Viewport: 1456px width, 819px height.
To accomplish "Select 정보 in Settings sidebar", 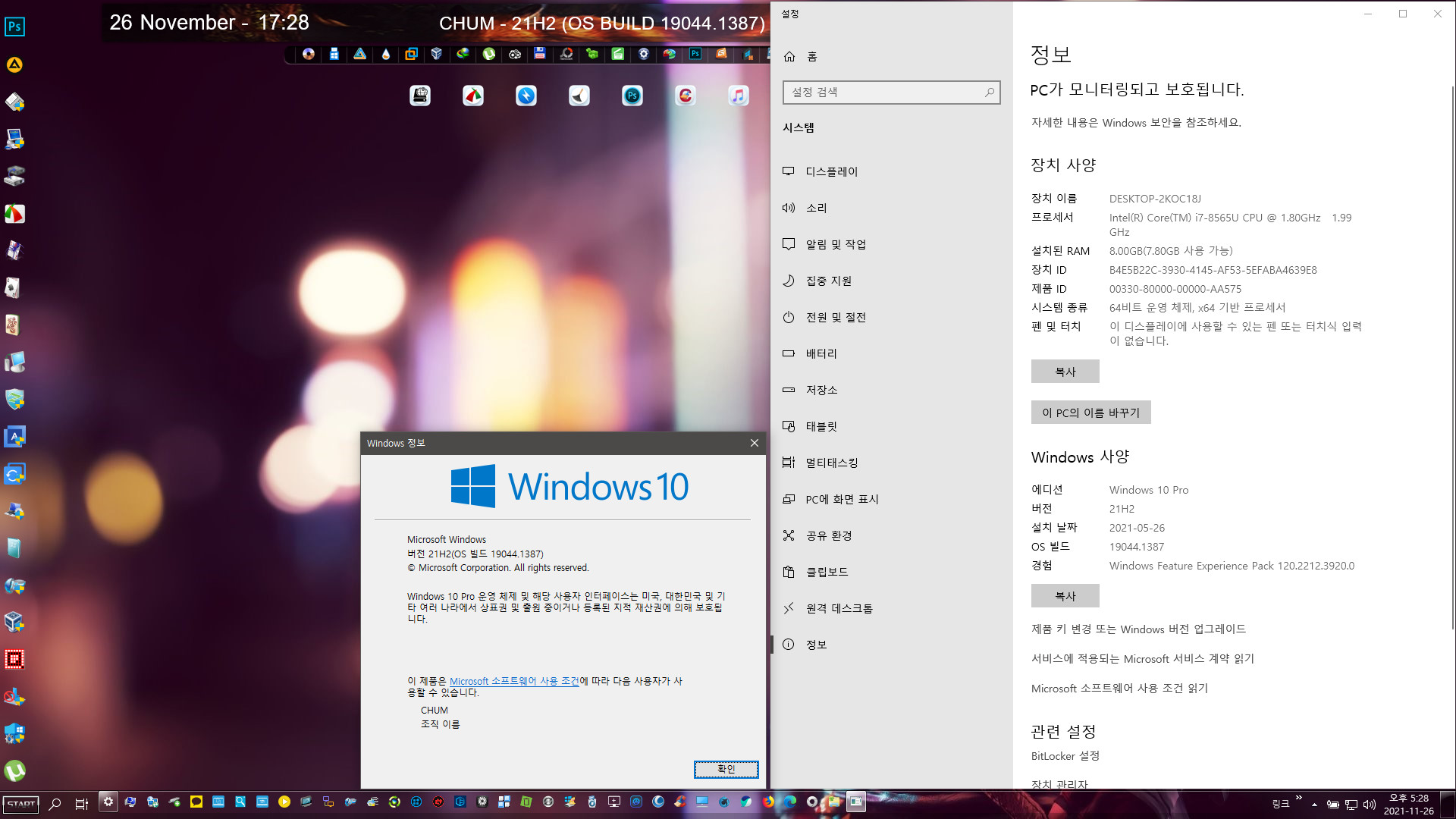I will pyautogui.click(x=892, y=645).
